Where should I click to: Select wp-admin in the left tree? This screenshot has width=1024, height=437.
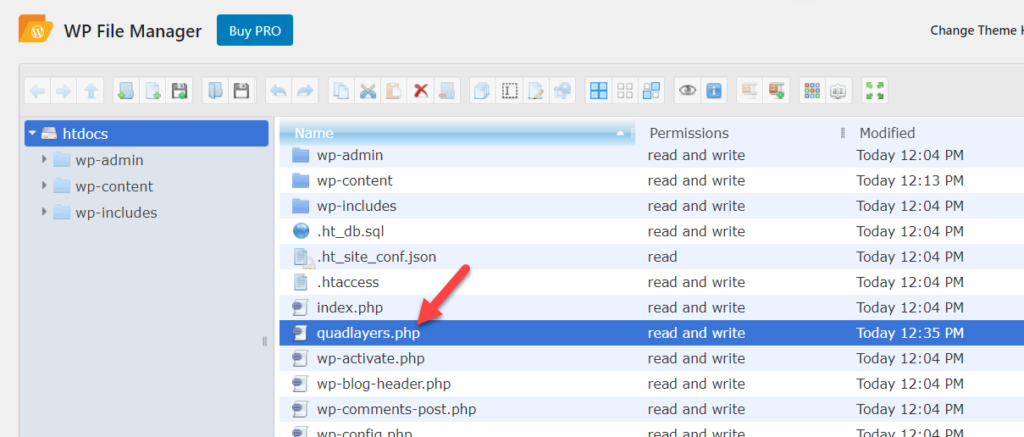[x=109, y=160]
